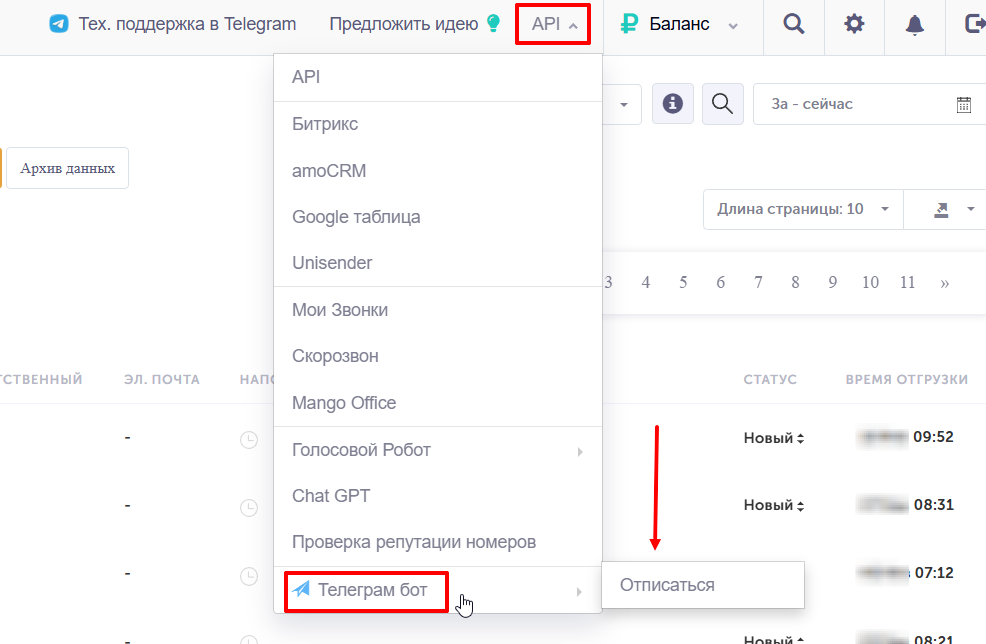The height and width of the screenshot is (644, 986).
Task: Change status Новый in 08:31 row
Action: tap(774, 505)
